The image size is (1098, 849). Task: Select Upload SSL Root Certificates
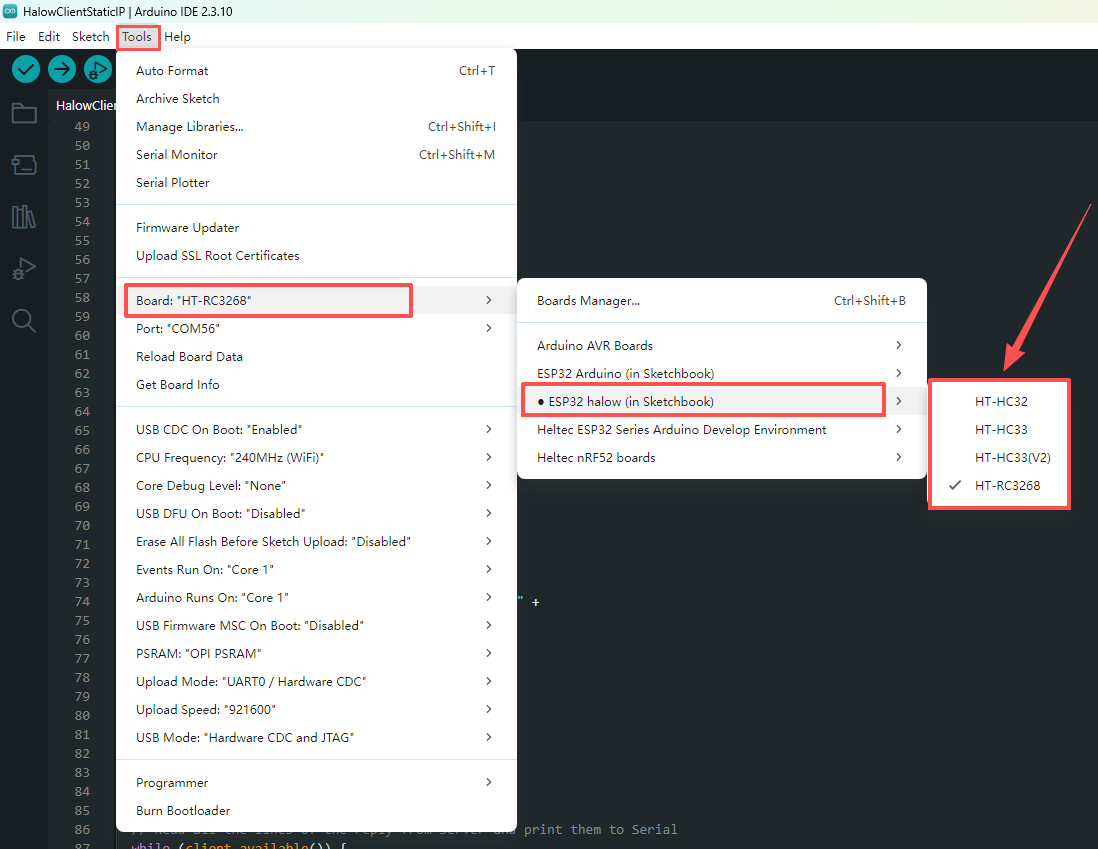(x=317, y=256)
